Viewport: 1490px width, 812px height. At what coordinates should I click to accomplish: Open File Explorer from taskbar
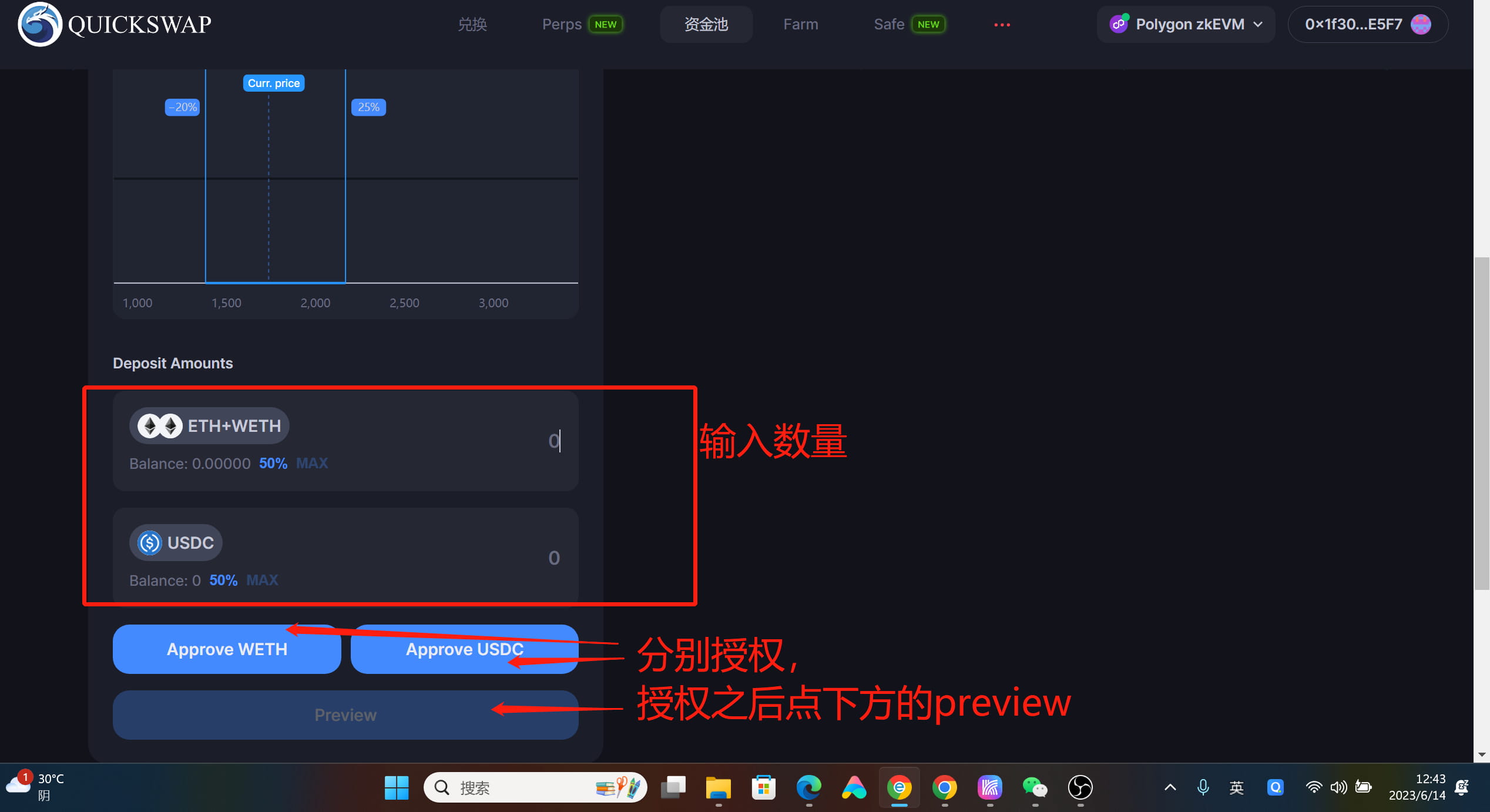pyautogui.click(x=718, y=787)
